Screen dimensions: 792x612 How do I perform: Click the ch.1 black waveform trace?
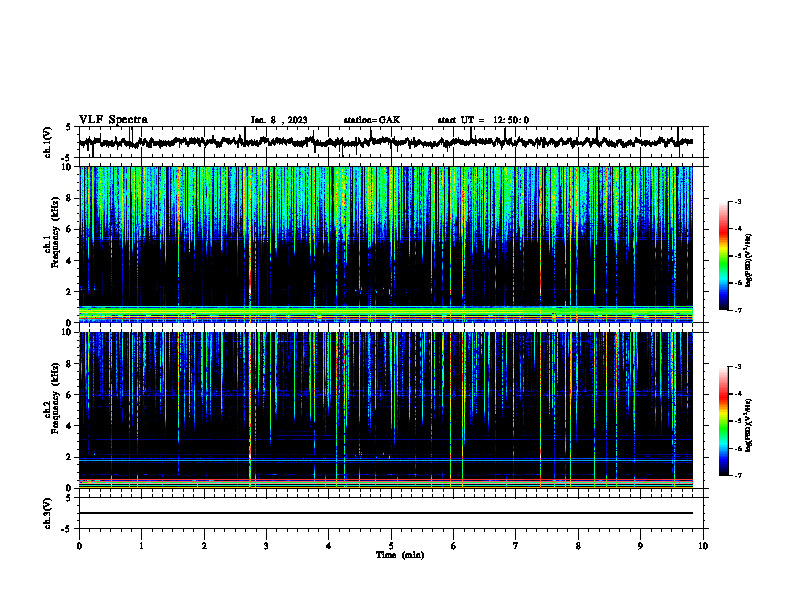386,142
